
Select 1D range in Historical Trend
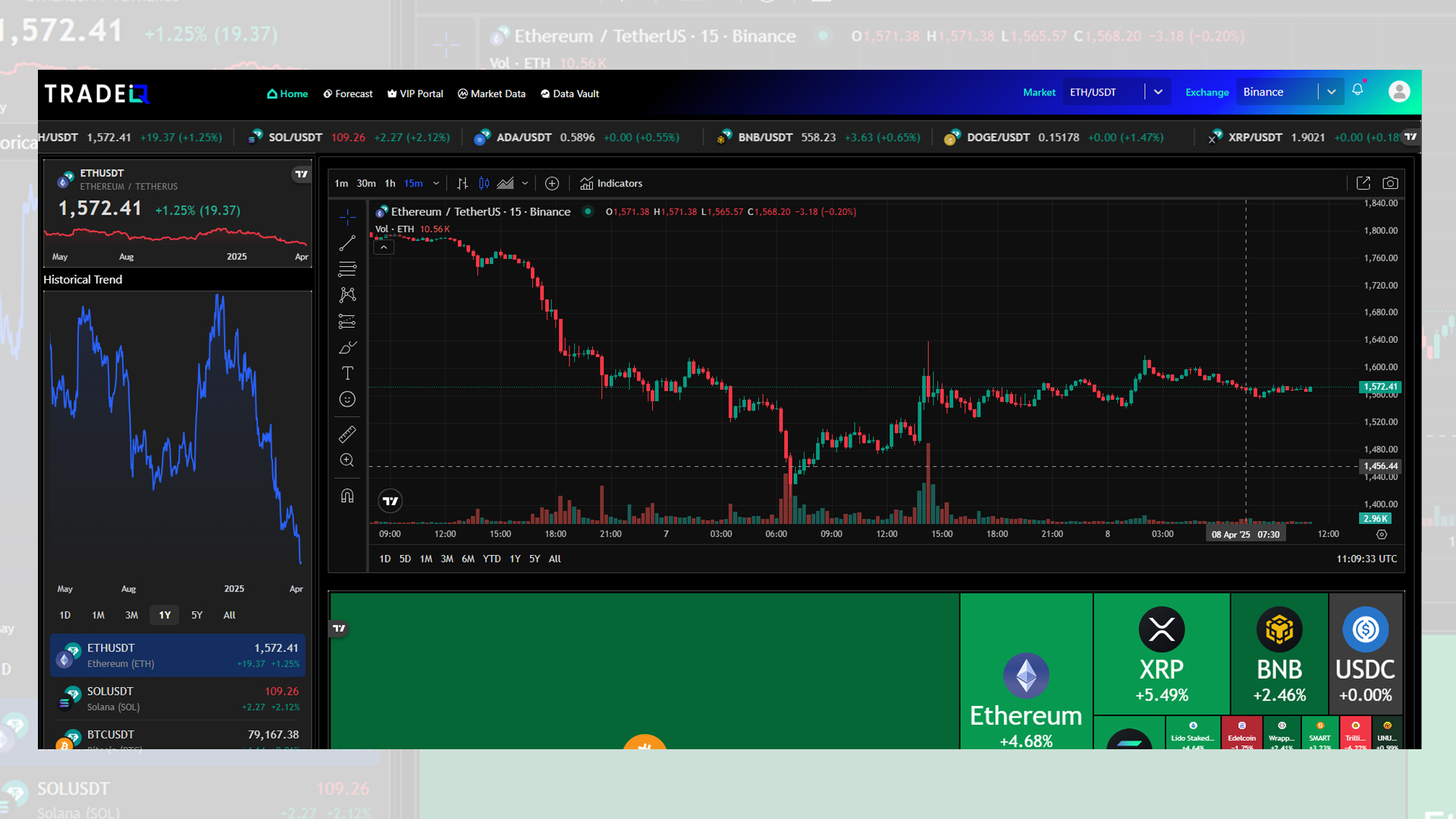point(65,615)
